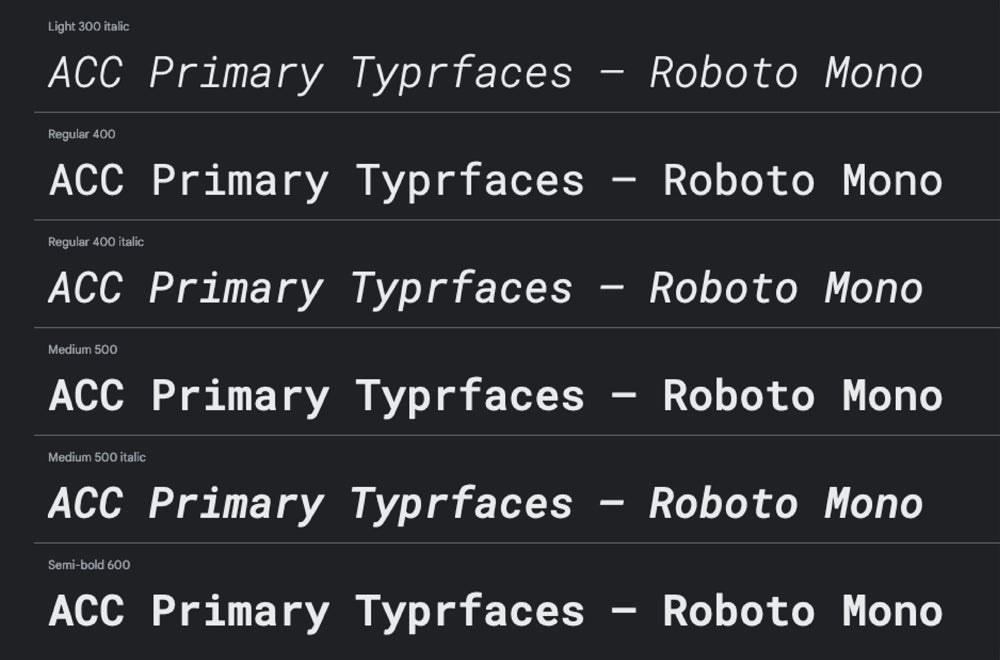Screen dimensions: 1000x660
Task: Click 'Typrfaces' in the Semi-bold 600 preview
Action: (470, 611)
